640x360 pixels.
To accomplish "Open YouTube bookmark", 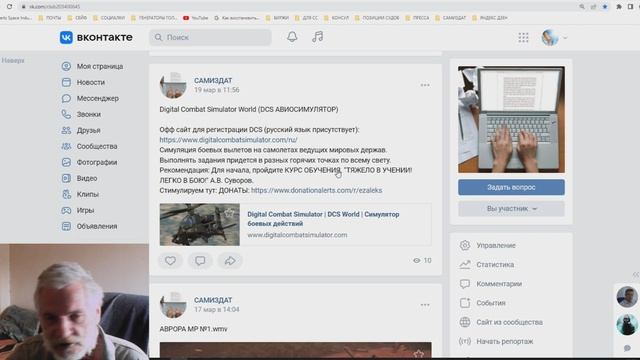I will [x=196, y=18].
